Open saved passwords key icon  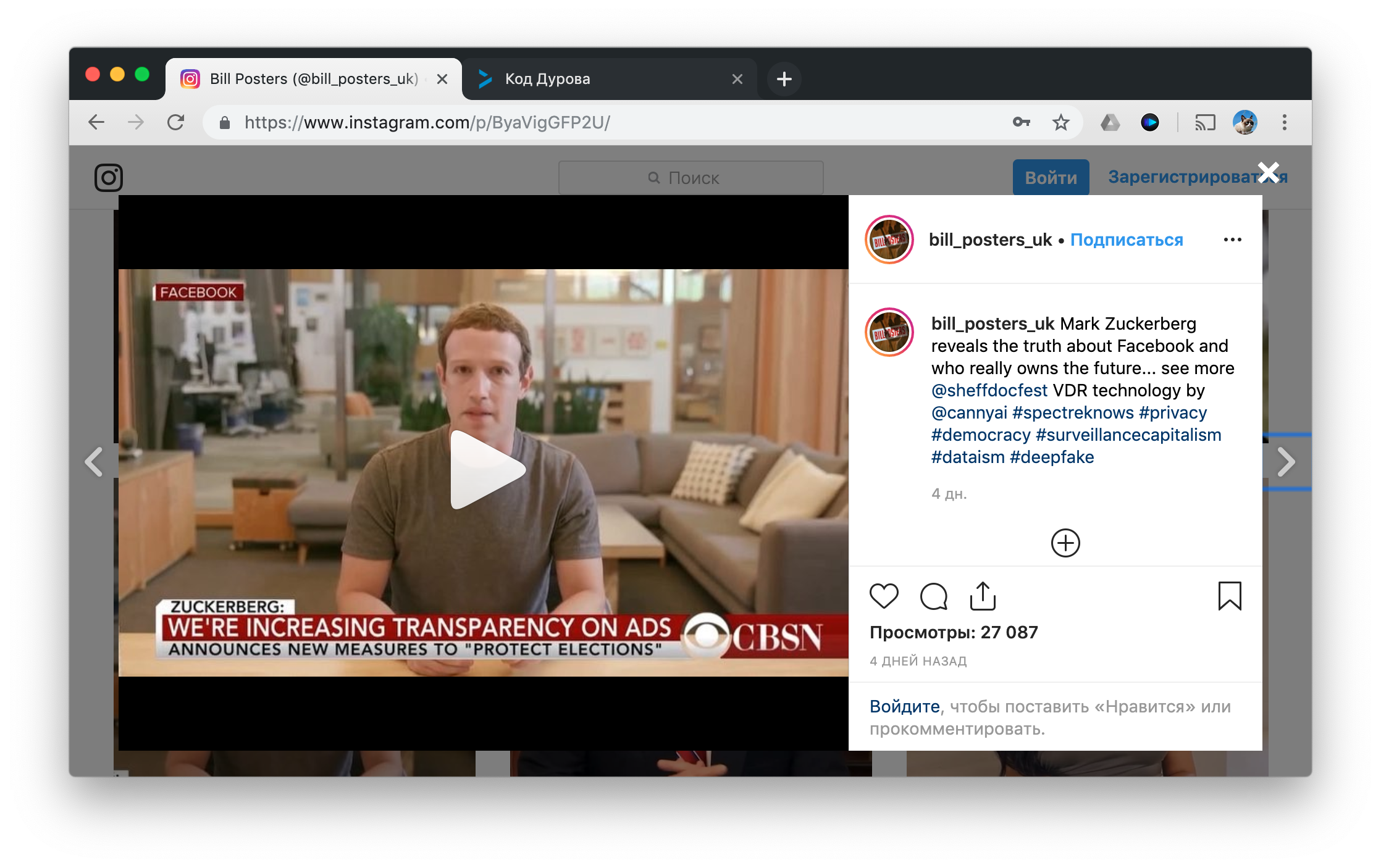click(1022, 122)
